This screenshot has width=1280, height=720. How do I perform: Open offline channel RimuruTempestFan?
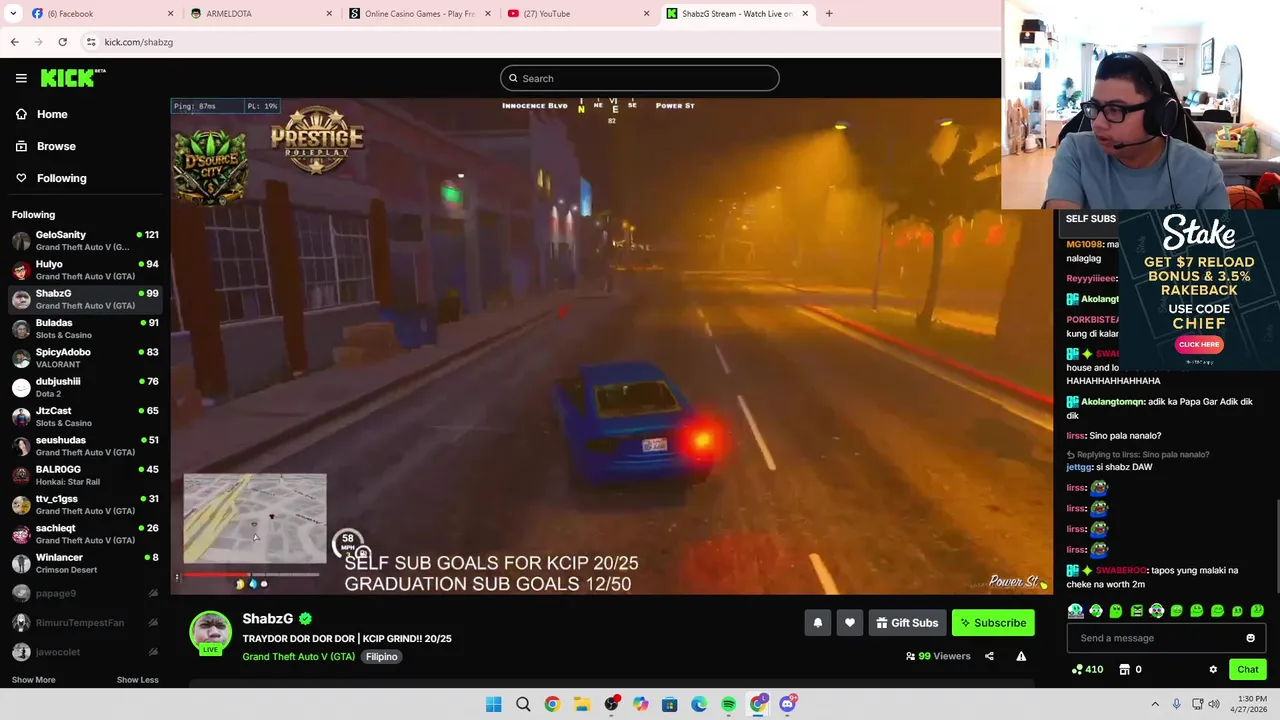[x=85, y=622]
